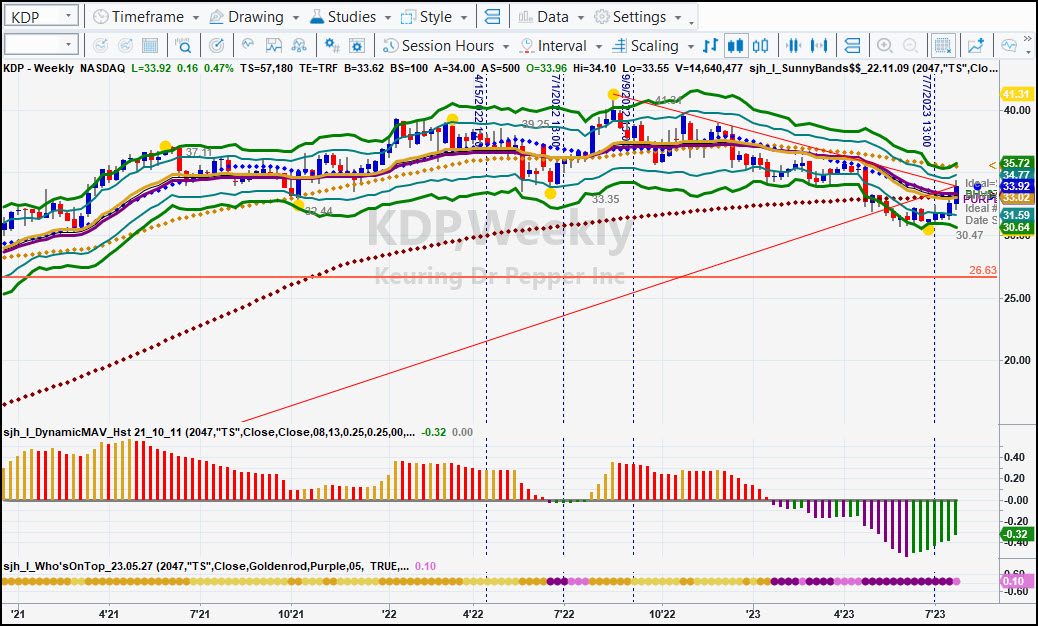Viewport: 1038px width, 626px height.
Task: Click the speech bubble wave icon
Action: pos(1009,46)
